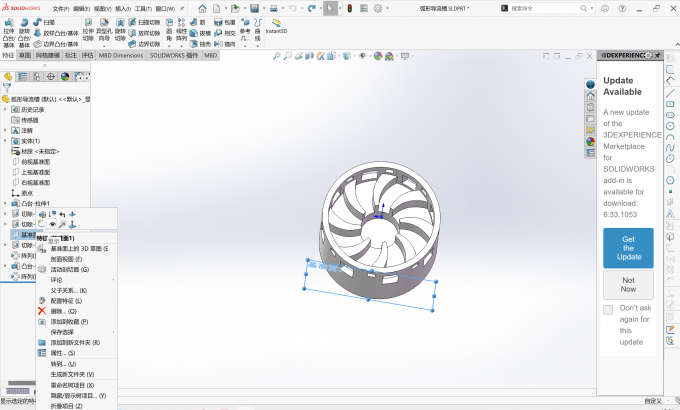Switch to the MBD Dimensions tab
Viewport: 680px width, 410px height.
click(x=121, y=55)
